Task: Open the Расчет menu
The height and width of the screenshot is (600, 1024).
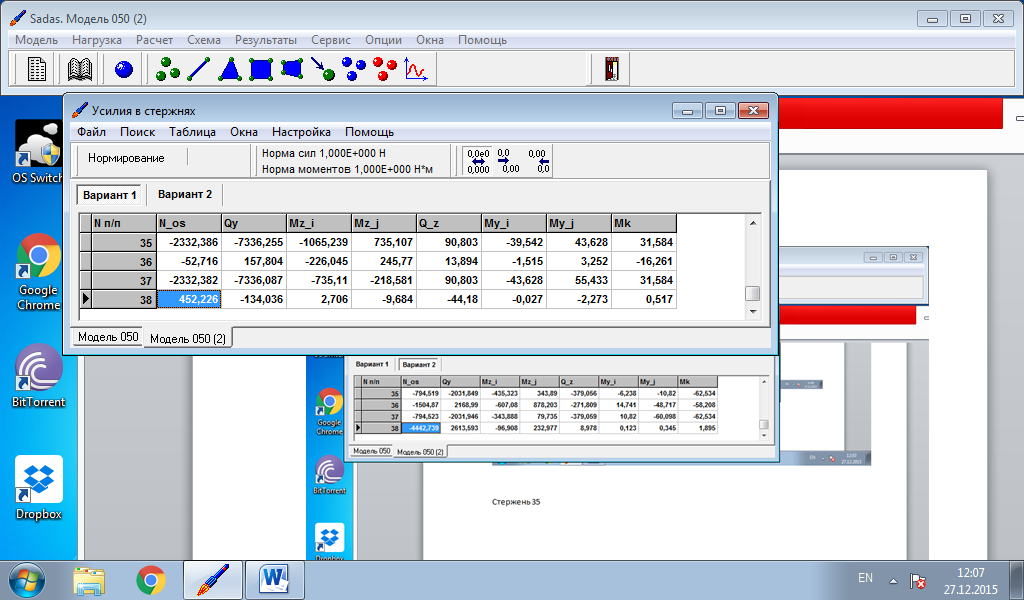Action: point(155,40)
